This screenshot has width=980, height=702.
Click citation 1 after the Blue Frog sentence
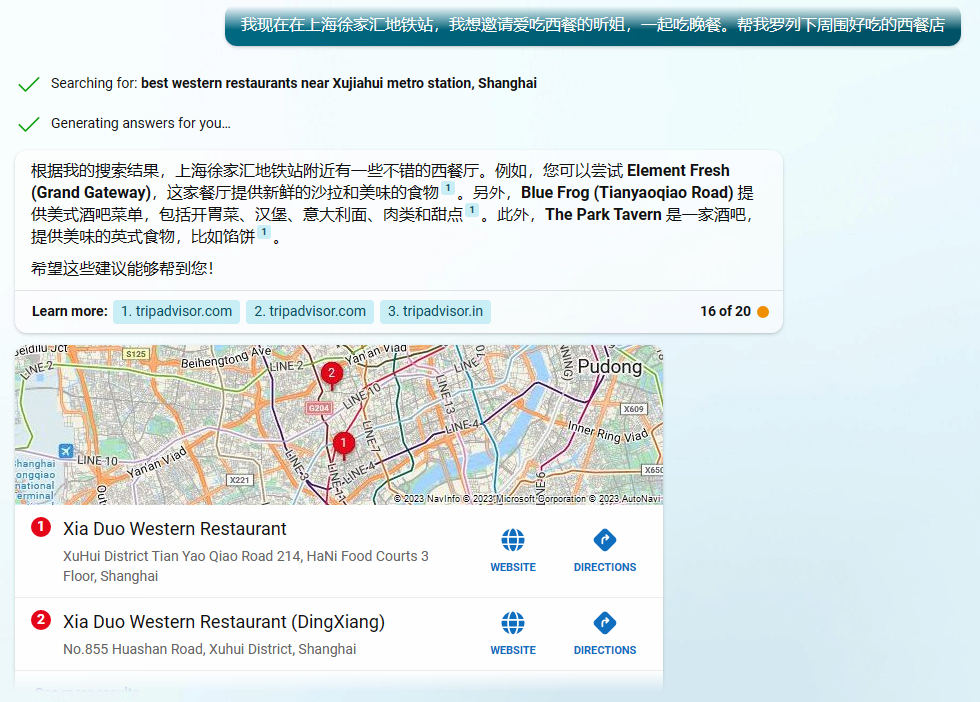472,210
